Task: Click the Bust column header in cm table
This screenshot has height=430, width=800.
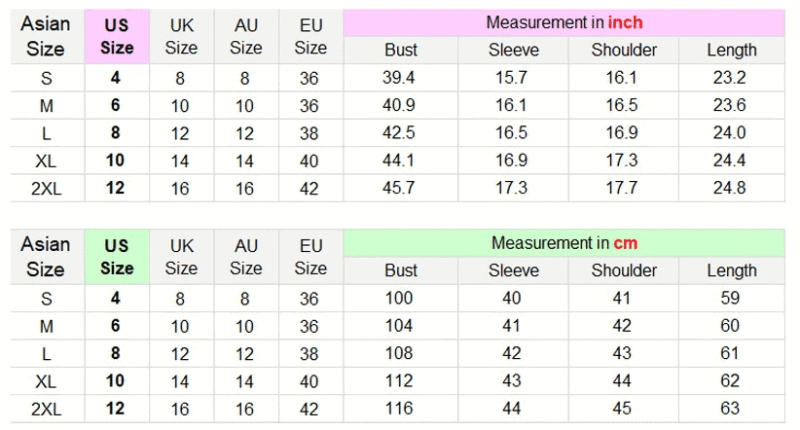Action: [x=401, y=270]
